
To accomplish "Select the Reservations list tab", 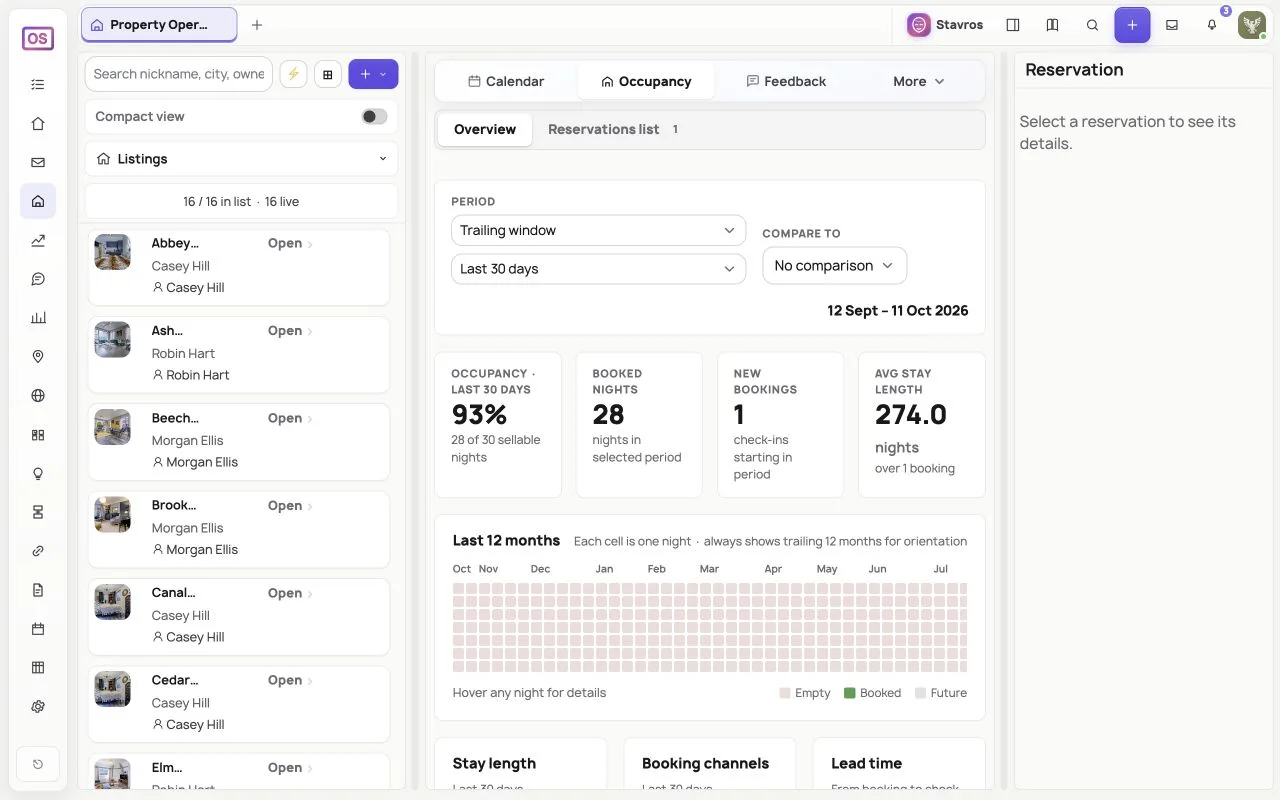I will pos(613,129).
